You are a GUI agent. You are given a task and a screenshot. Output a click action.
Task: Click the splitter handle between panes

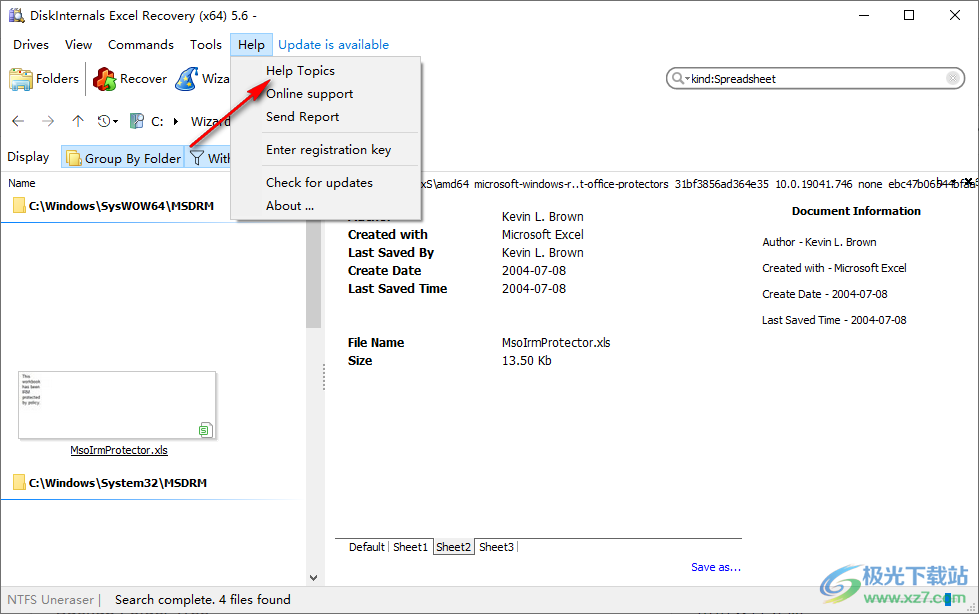coord(323,377)
